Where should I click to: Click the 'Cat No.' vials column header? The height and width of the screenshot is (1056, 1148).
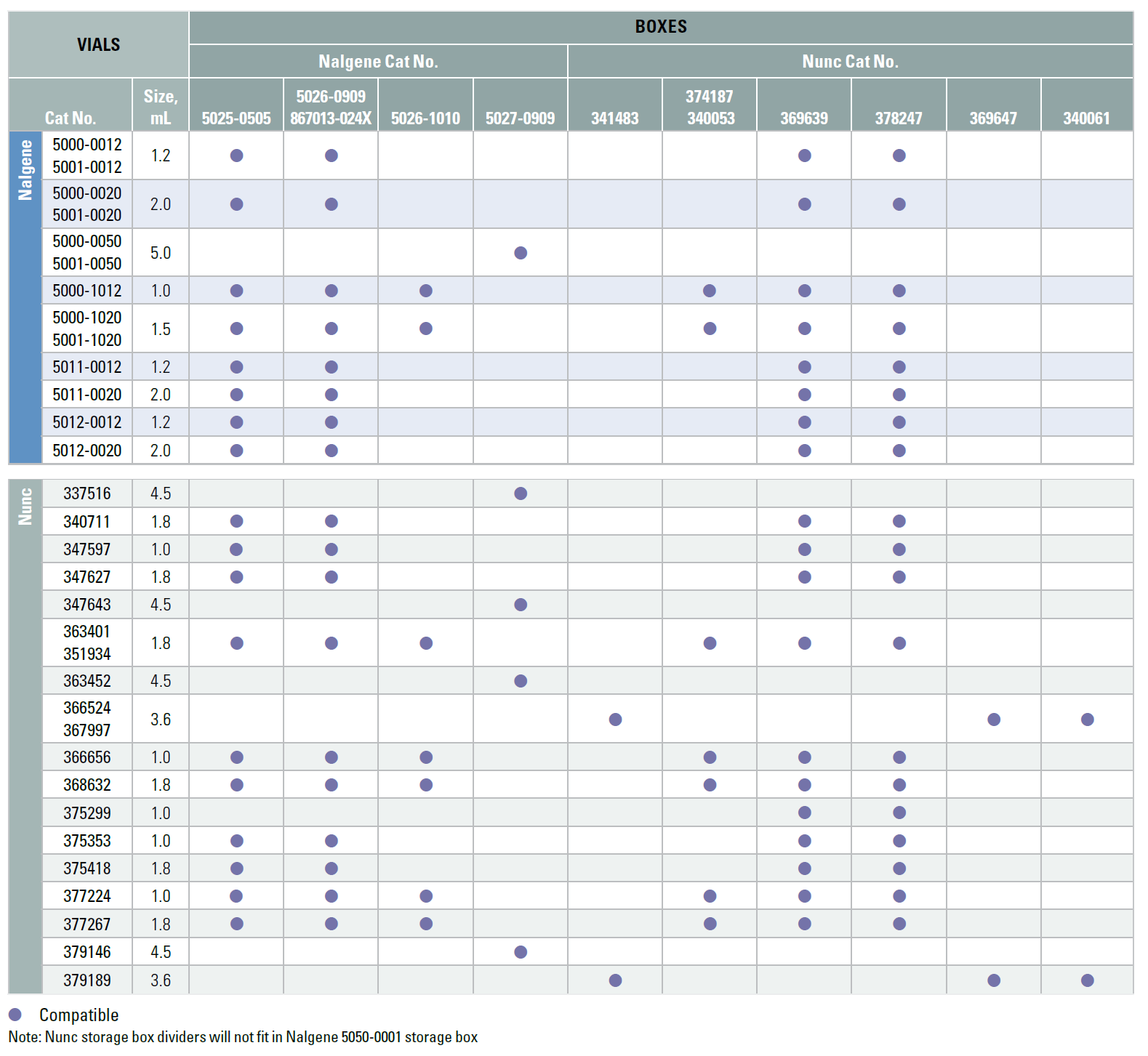point(71,105)
